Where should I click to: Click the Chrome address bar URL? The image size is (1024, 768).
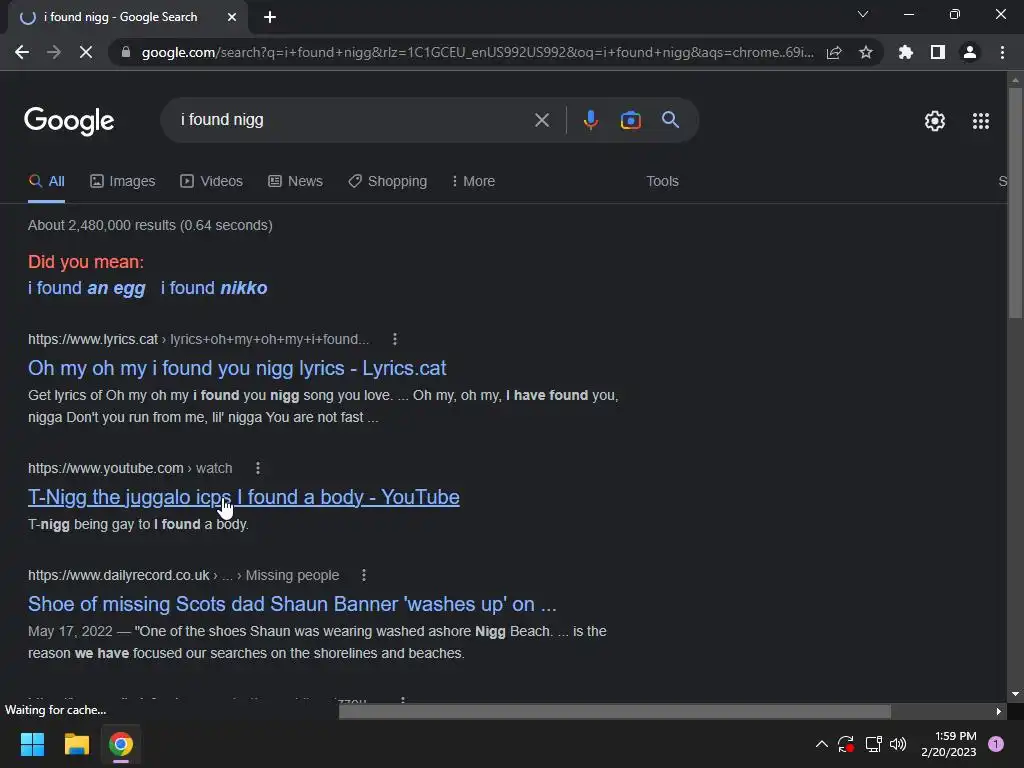(477, 52)
